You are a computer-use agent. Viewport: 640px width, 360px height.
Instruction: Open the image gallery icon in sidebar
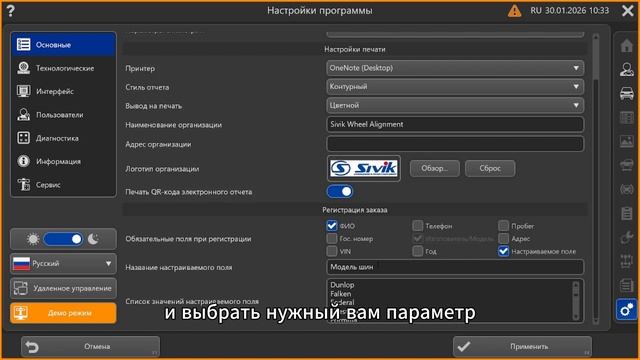pos(627,141)
